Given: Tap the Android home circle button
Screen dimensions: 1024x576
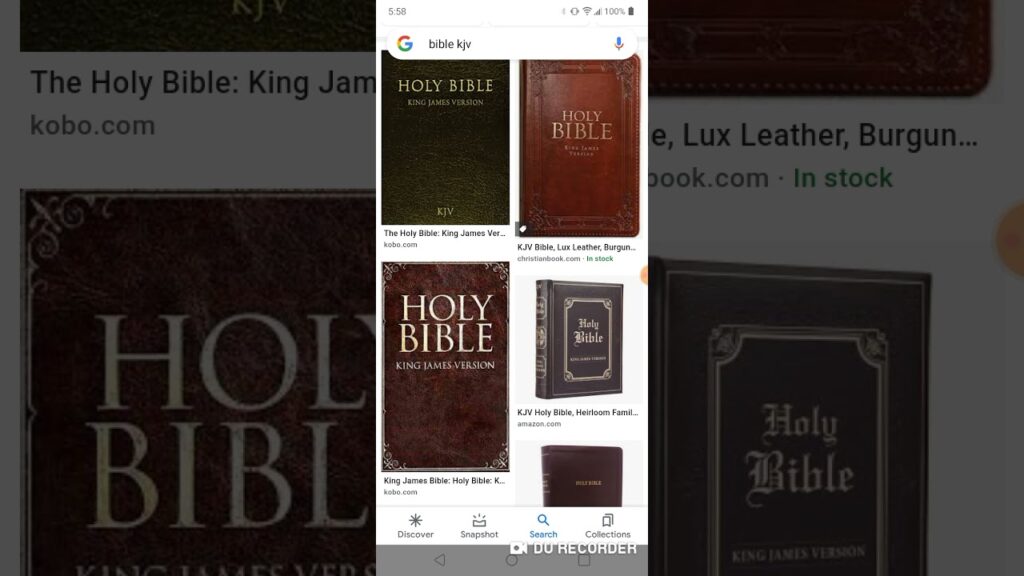Looking at the screenshot, I should (x=512, y=560).
